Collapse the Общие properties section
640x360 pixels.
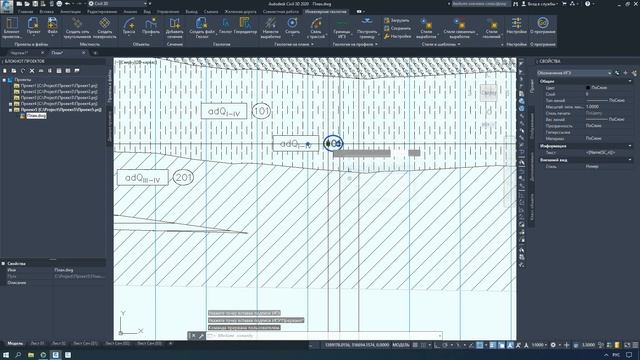630,81
